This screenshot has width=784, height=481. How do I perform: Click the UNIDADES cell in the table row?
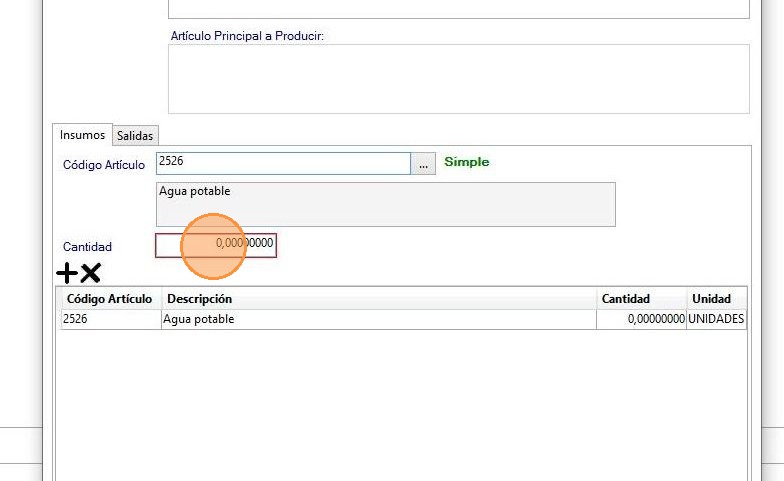coord(715,320)
